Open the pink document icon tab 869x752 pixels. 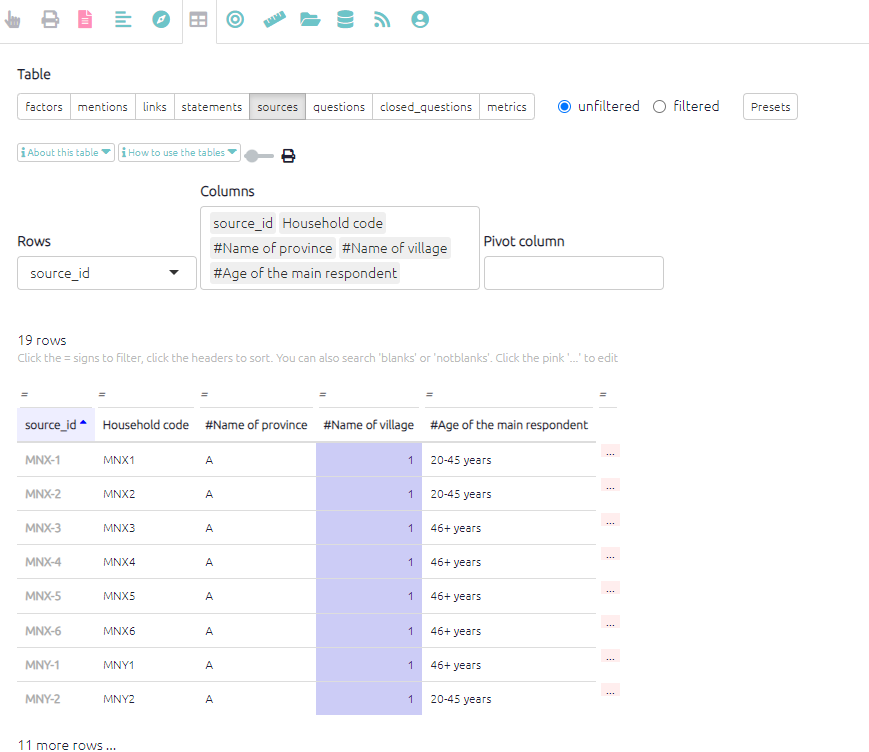coord(85,20)
